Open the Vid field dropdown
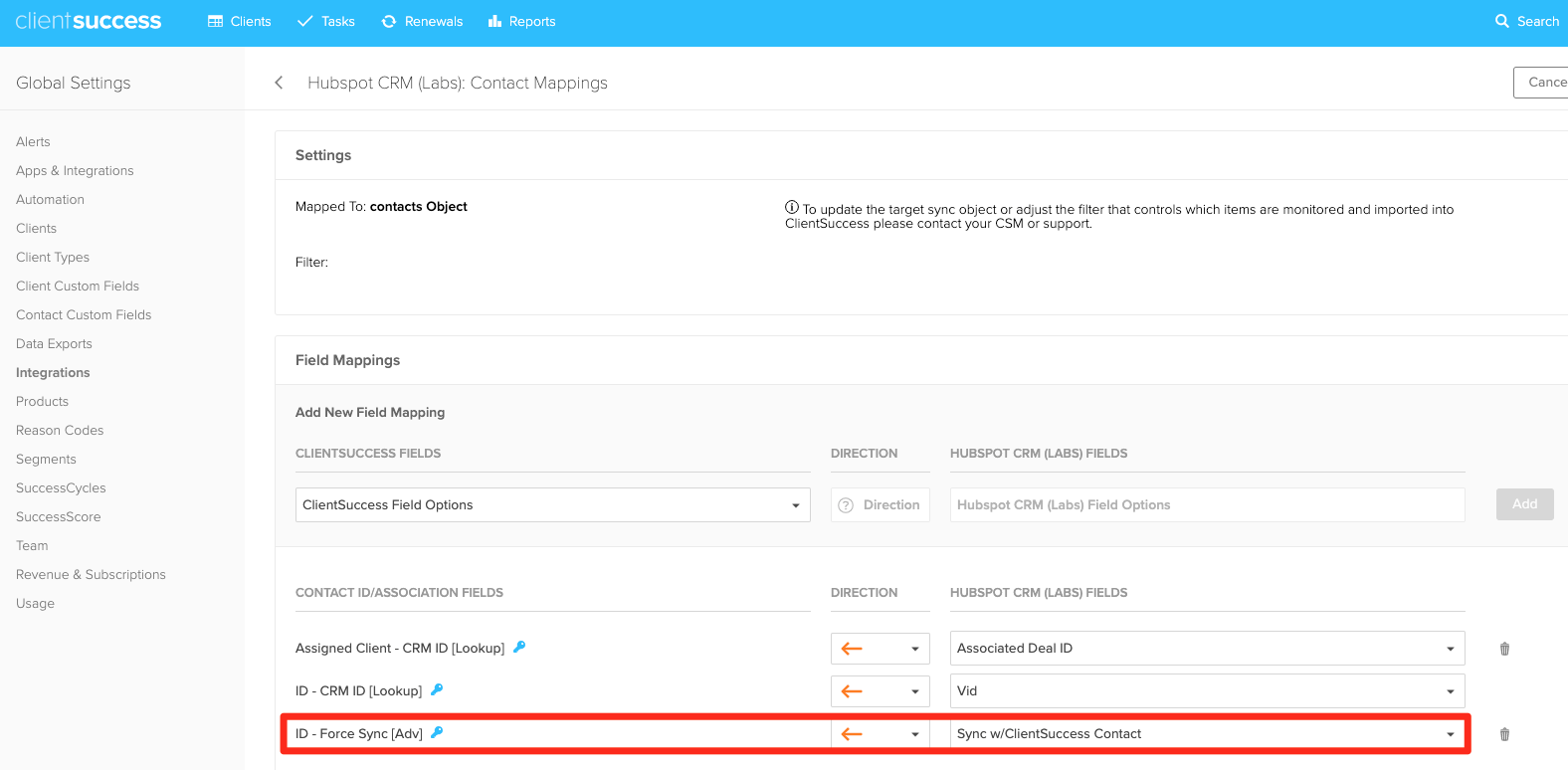 click(x=1208, y=691)
